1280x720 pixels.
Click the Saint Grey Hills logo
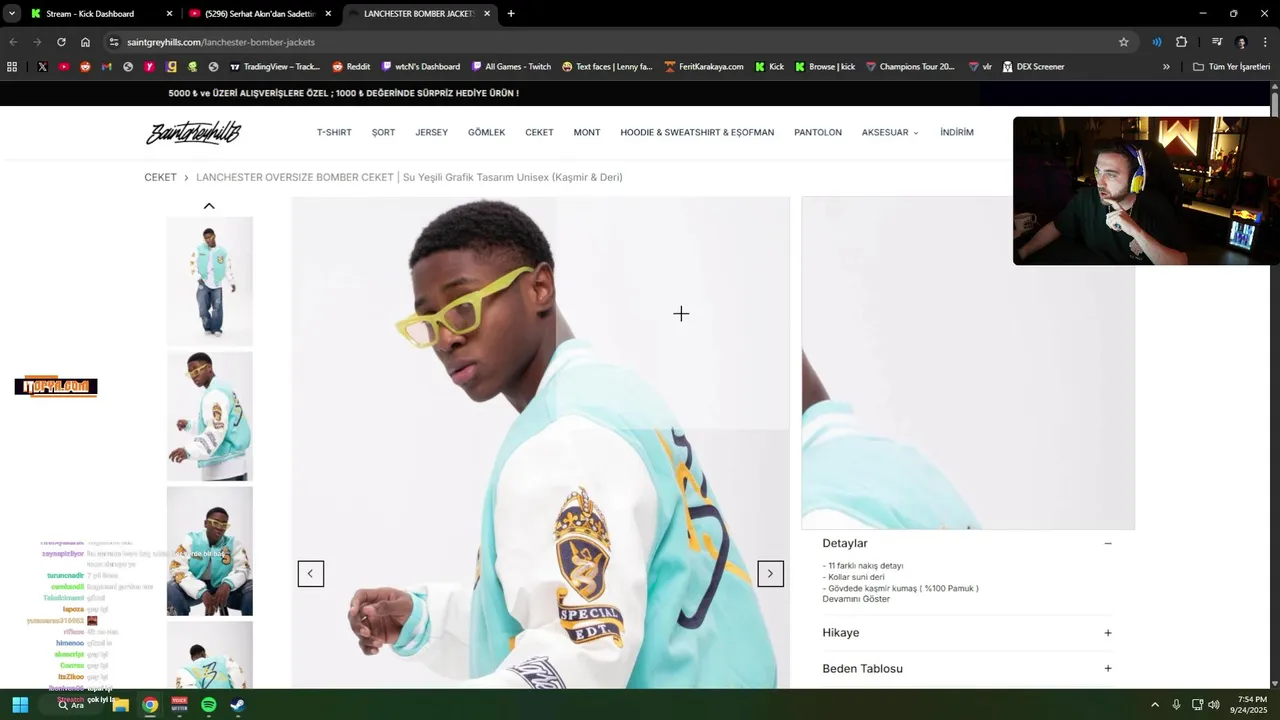[x=194, y=133]
